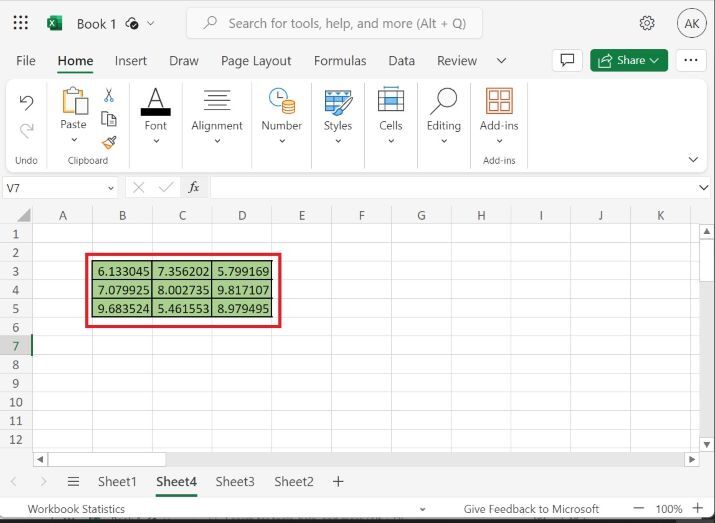Select the row 7 header
The height and width of the screenshot is (523, 715).
click(16, 346)
